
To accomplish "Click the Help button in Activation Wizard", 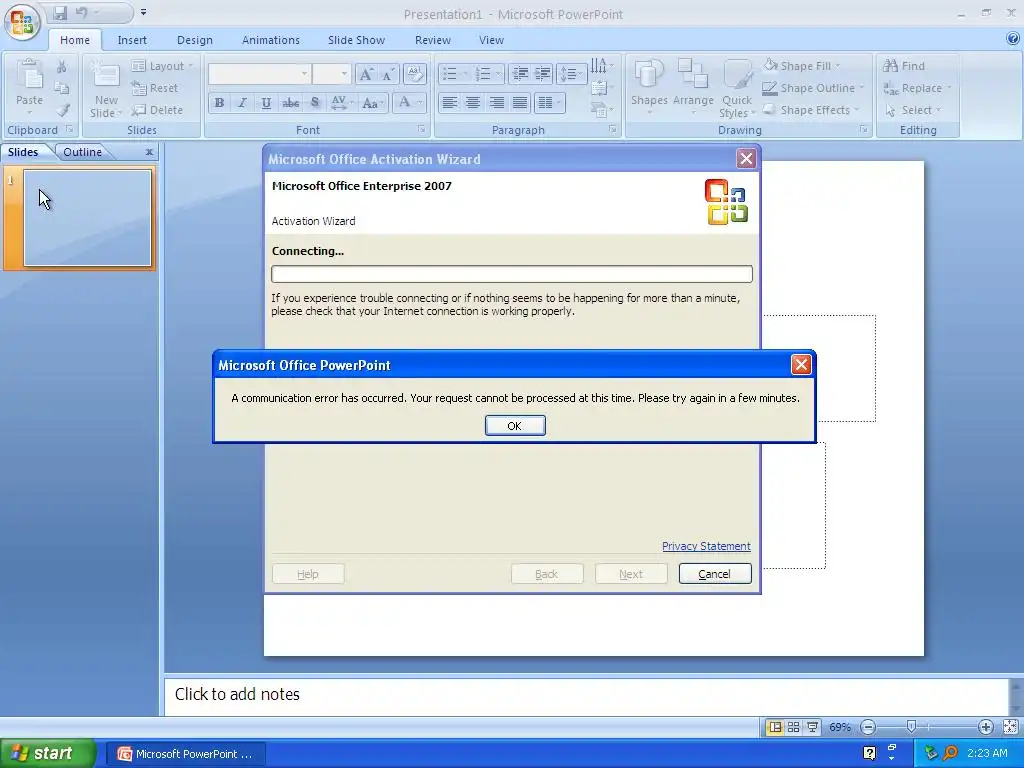I will coord(308,573).
